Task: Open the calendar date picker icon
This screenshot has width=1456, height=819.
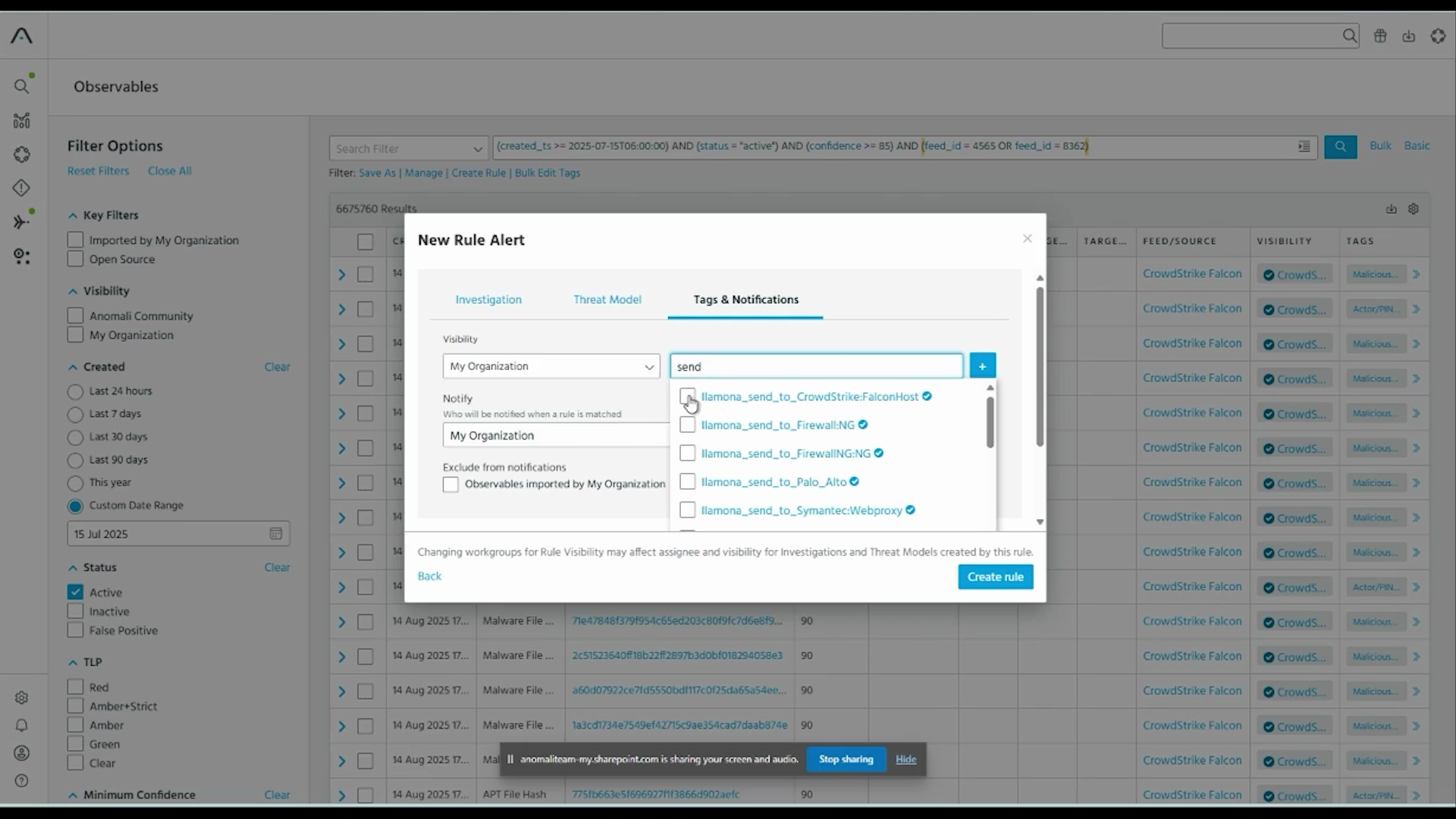Action: 276,534
